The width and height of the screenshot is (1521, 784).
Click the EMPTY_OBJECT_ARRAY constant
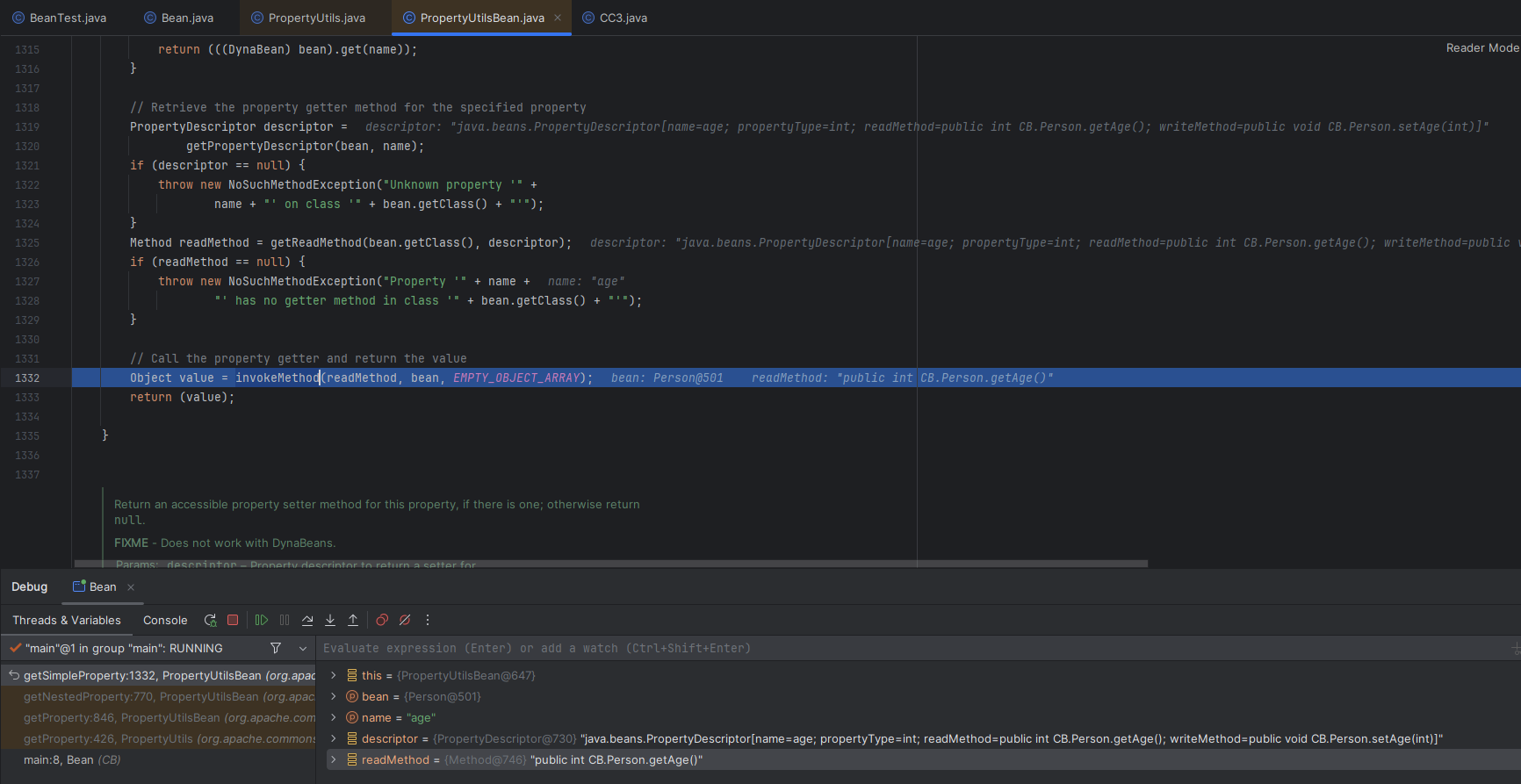coord(516,378)
